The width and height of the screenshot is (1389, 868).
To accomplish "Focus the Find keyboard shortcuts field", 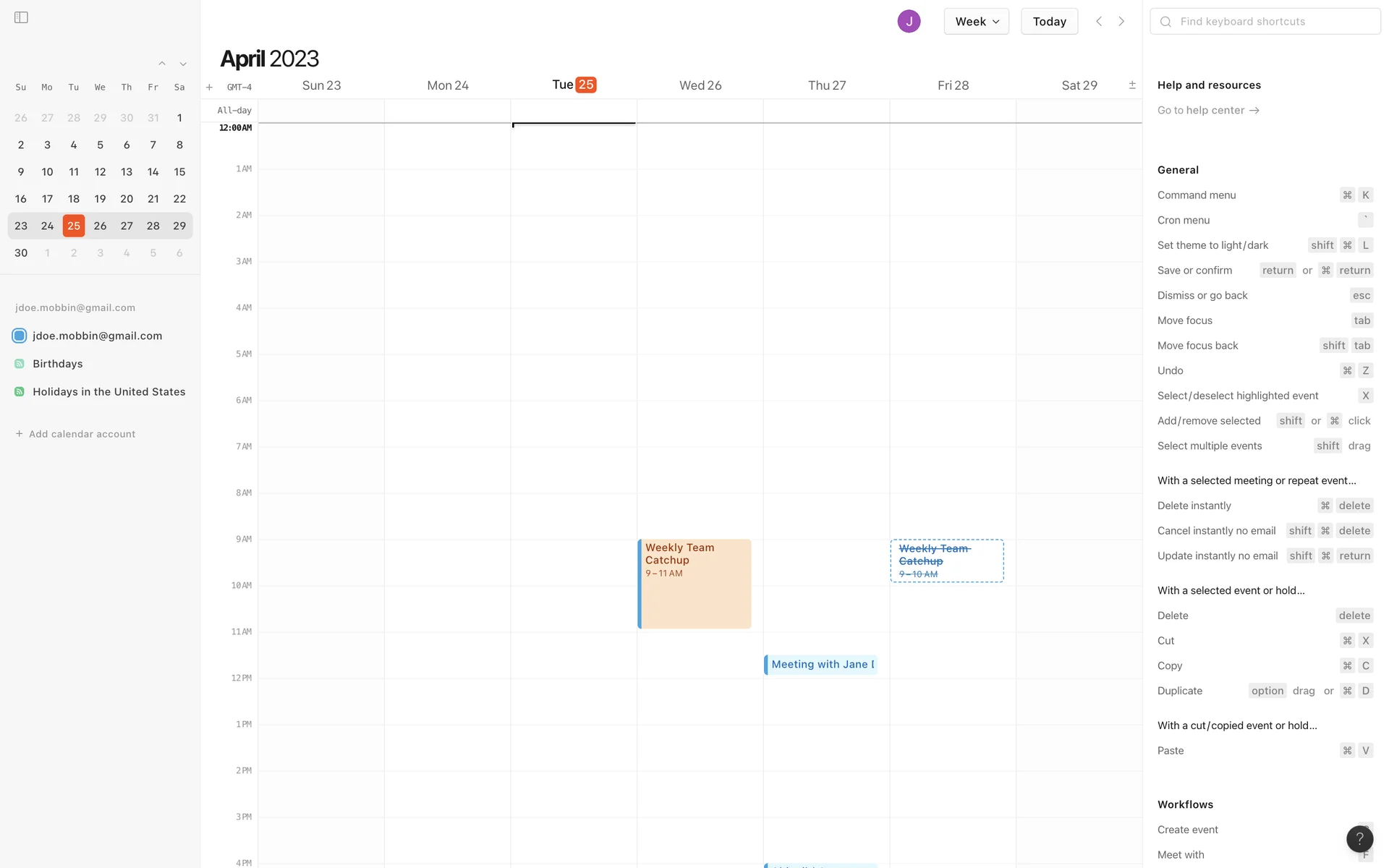I will coord(1273,22).
